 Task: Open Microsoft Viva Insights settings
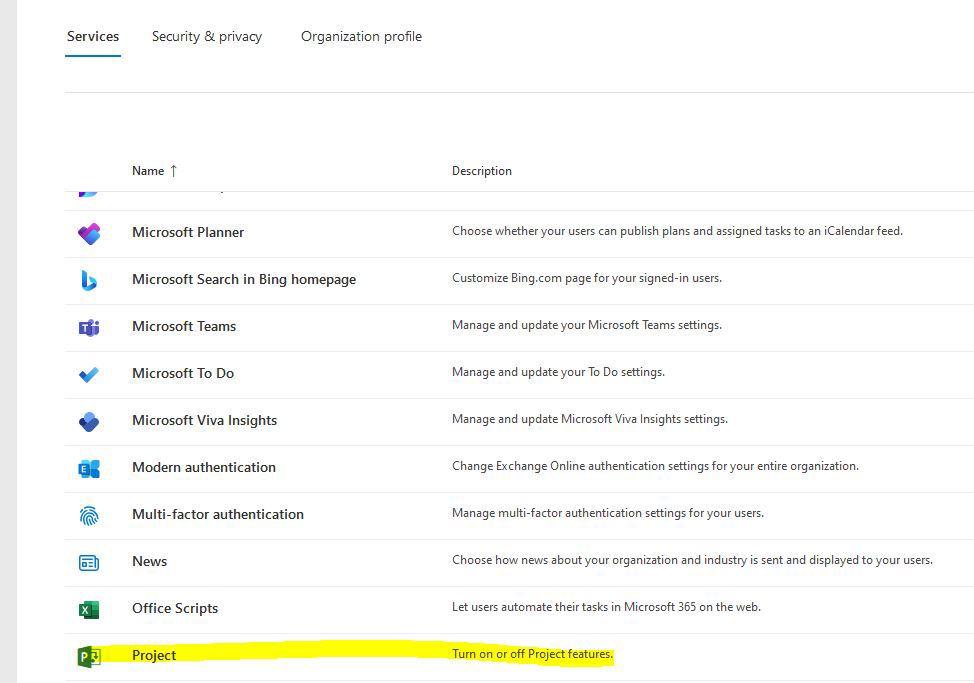[204, 420]
